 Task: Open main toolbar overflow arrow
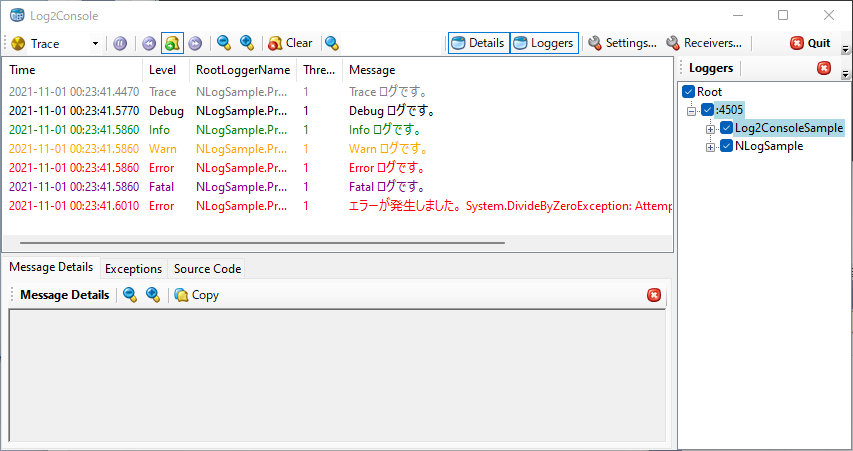845,50
